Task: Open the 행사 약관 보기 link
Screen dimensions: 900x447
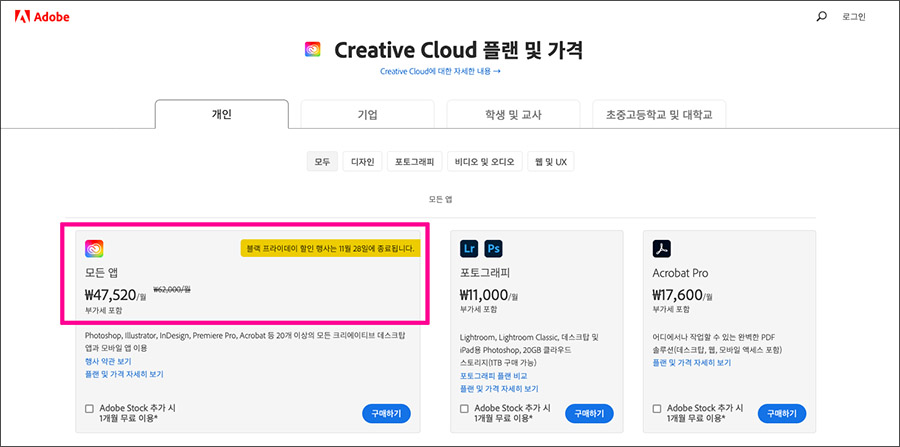Action: coord(108,362)
